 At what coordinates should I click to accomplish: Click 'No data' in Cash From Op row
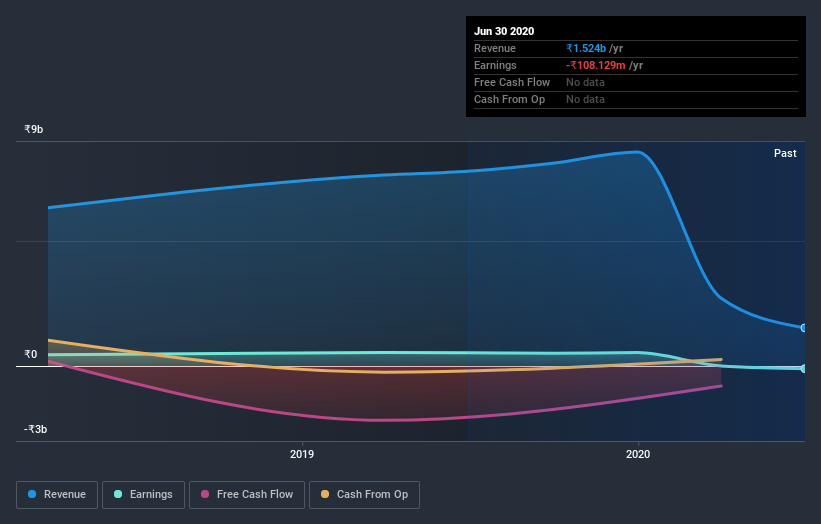(x=585, y=99)
